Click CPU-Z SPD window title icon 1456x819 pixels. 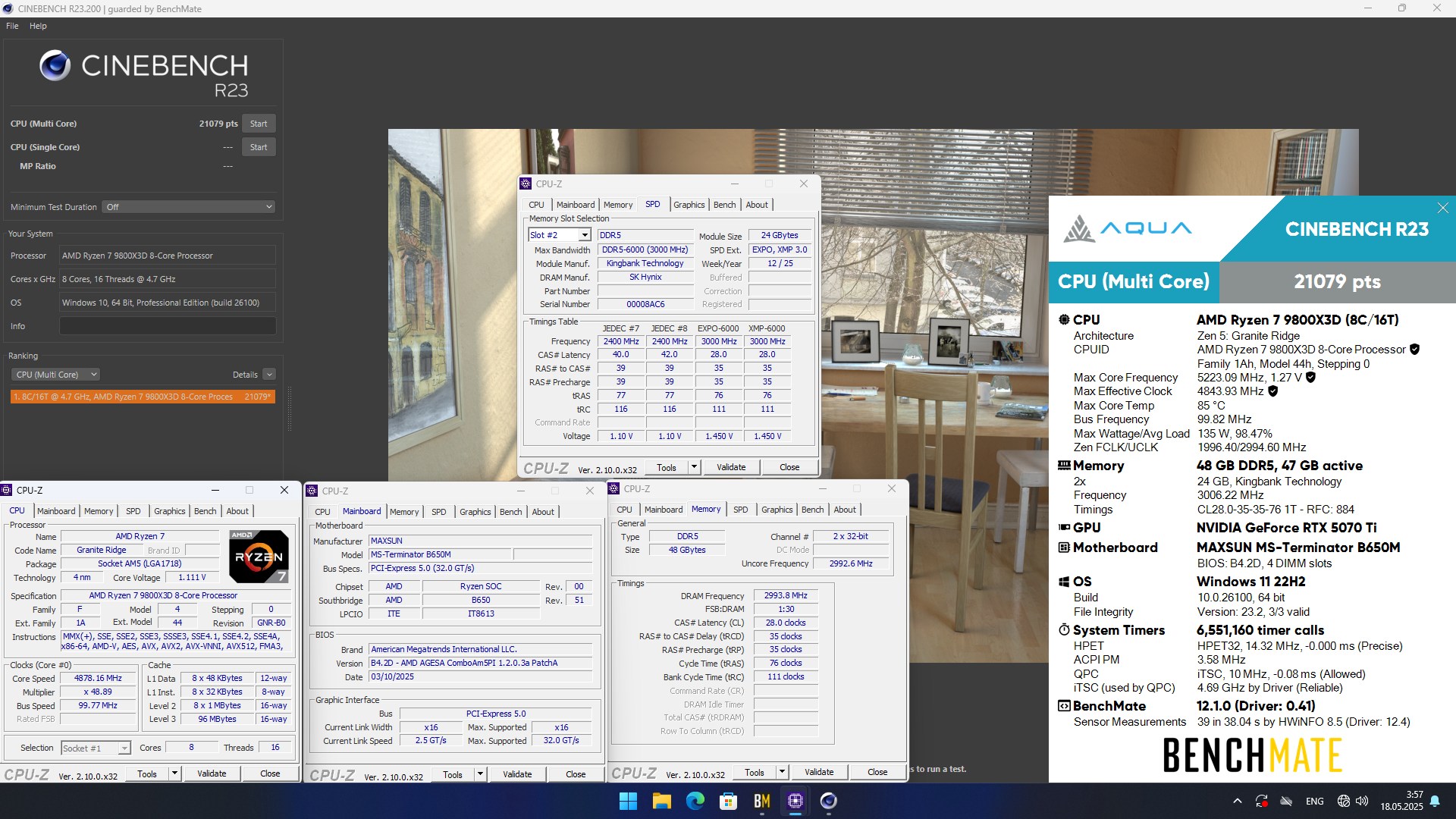[x=526, y=184]
